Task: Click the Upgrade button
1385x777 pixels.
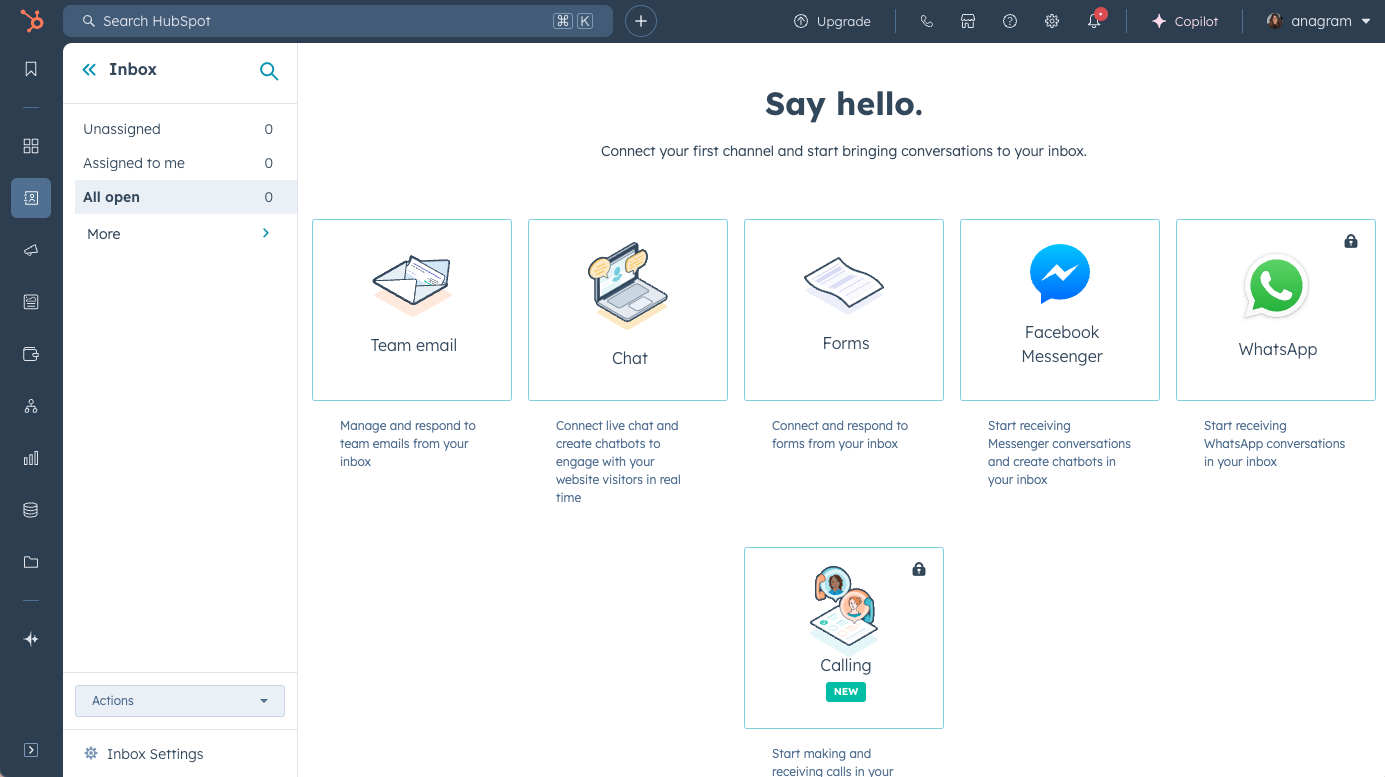Action: click(x=832, y=21)
